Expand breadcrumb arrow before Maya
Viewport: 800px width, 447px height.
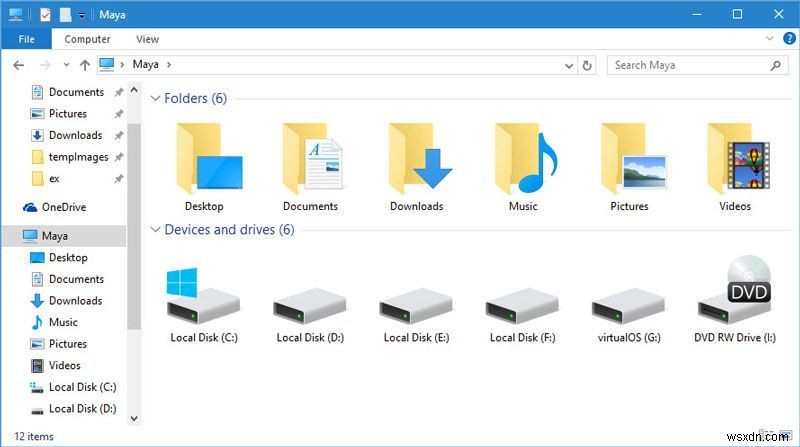pyautogui.click(x=122, y=65)
